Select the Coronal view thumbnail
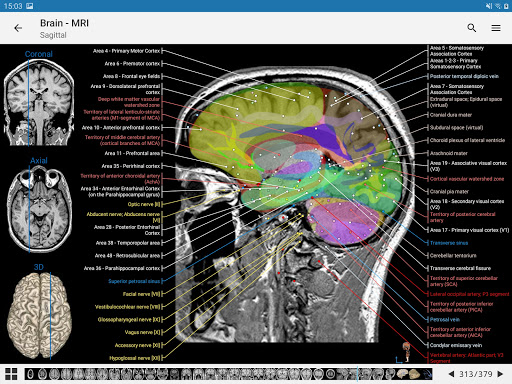512x384 pixels. pos(39,103)
